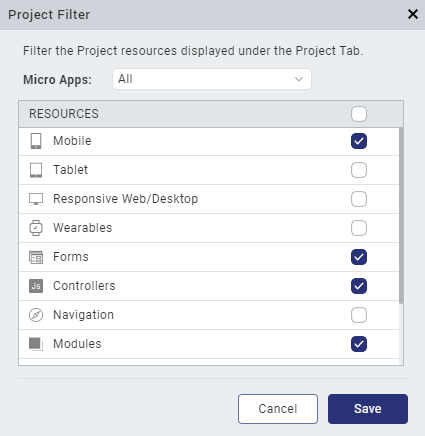The image size is (425, 436).
Task: Open the Micro Apps dropdown
Action: [212, 79]
